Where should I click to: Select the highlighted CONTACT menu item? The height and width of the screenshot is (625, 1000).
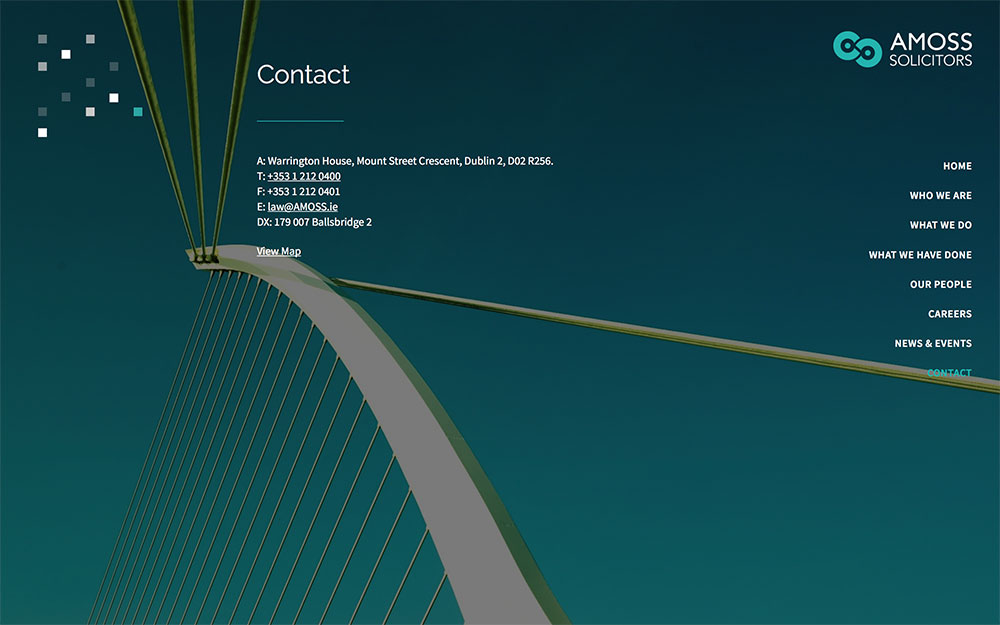pyautogui.click(x=949, y=372)
